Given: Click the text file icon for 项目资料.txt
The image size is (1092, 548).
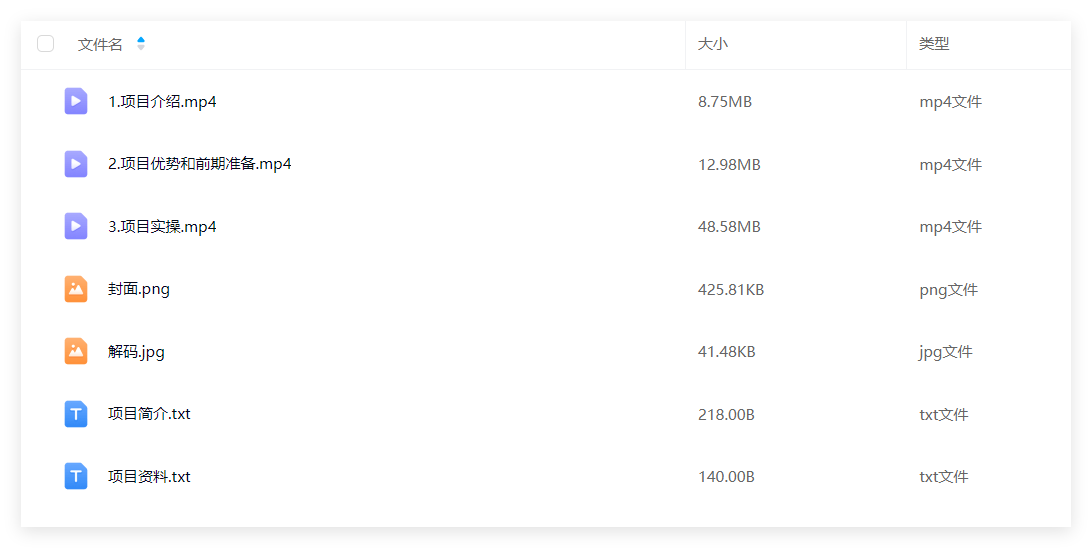Looking at the screenshot, I should tap(76, 476).
